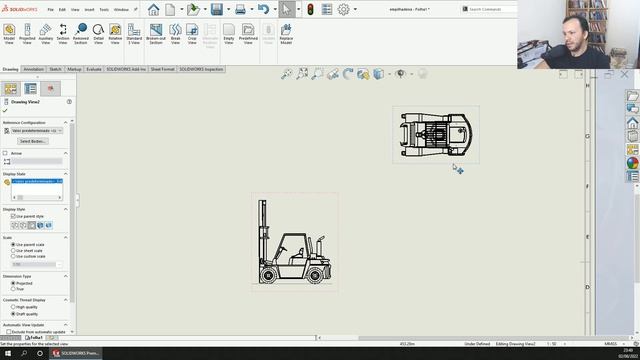This screenshot has width=640, height=360.
Task: Click the Select Bodies button
Action: (x=33, y=141)
